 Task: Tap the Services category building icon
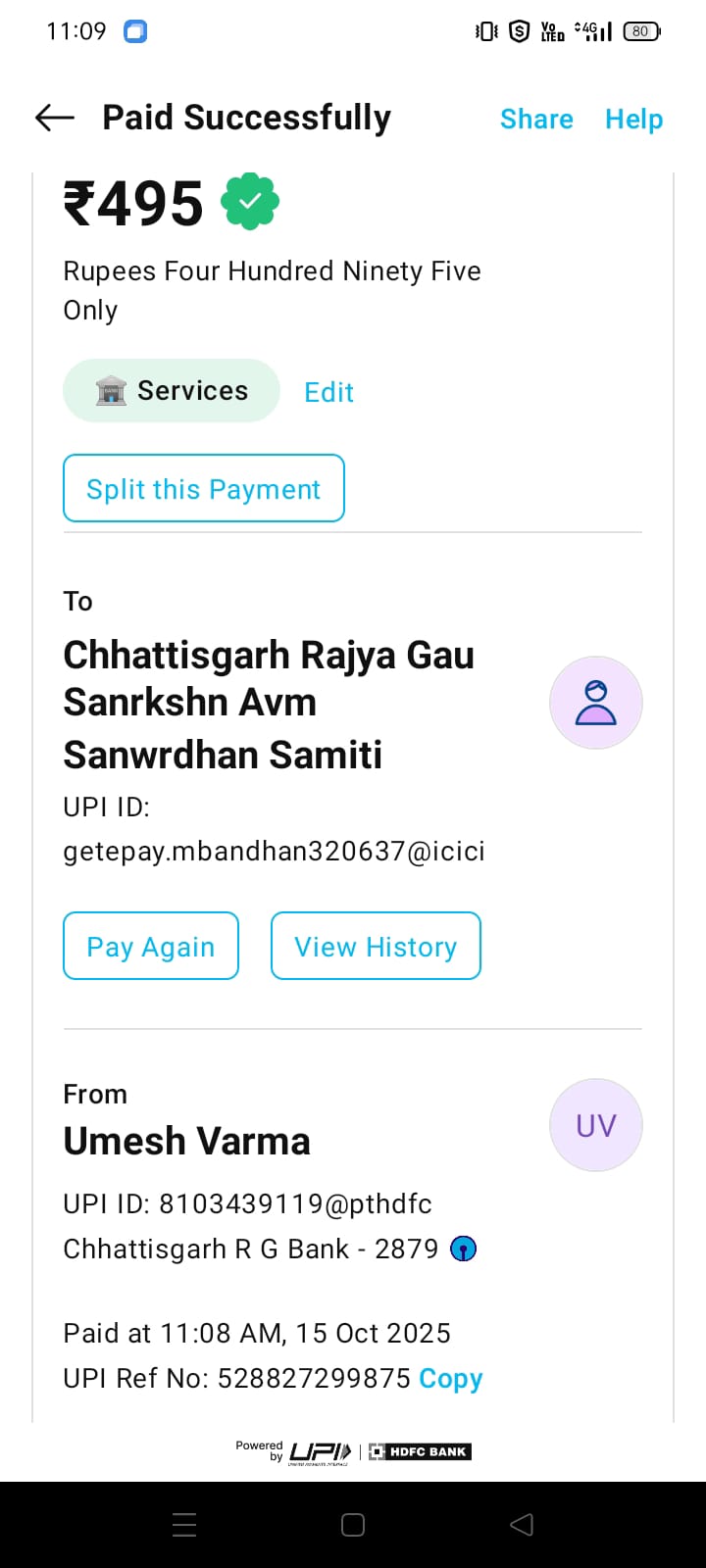coord(111,391)
